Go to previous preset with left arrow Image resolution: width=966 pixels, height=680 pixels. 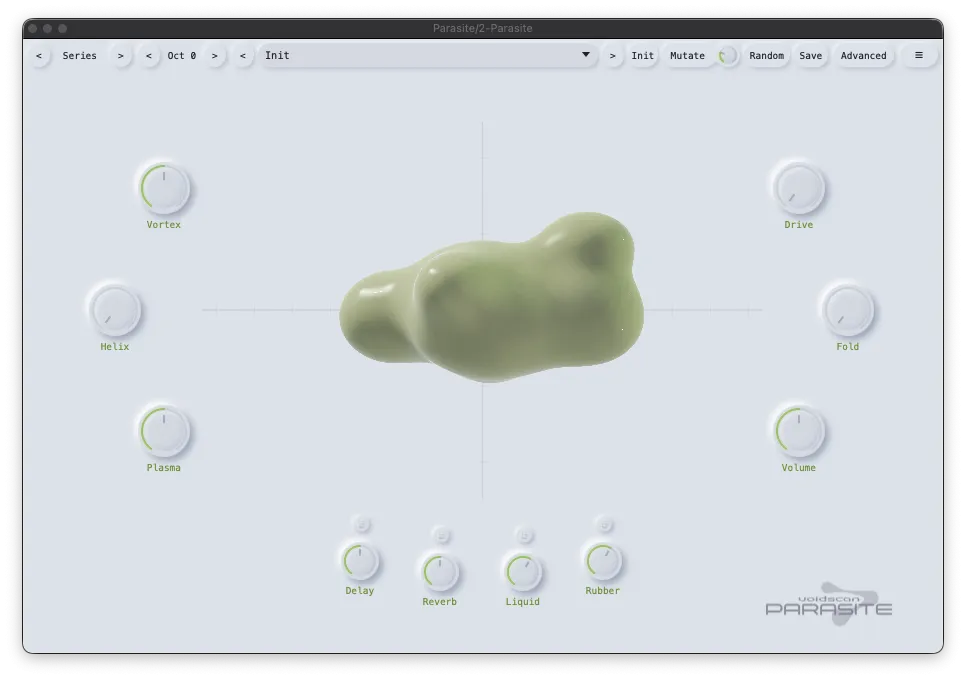(243, 55)
